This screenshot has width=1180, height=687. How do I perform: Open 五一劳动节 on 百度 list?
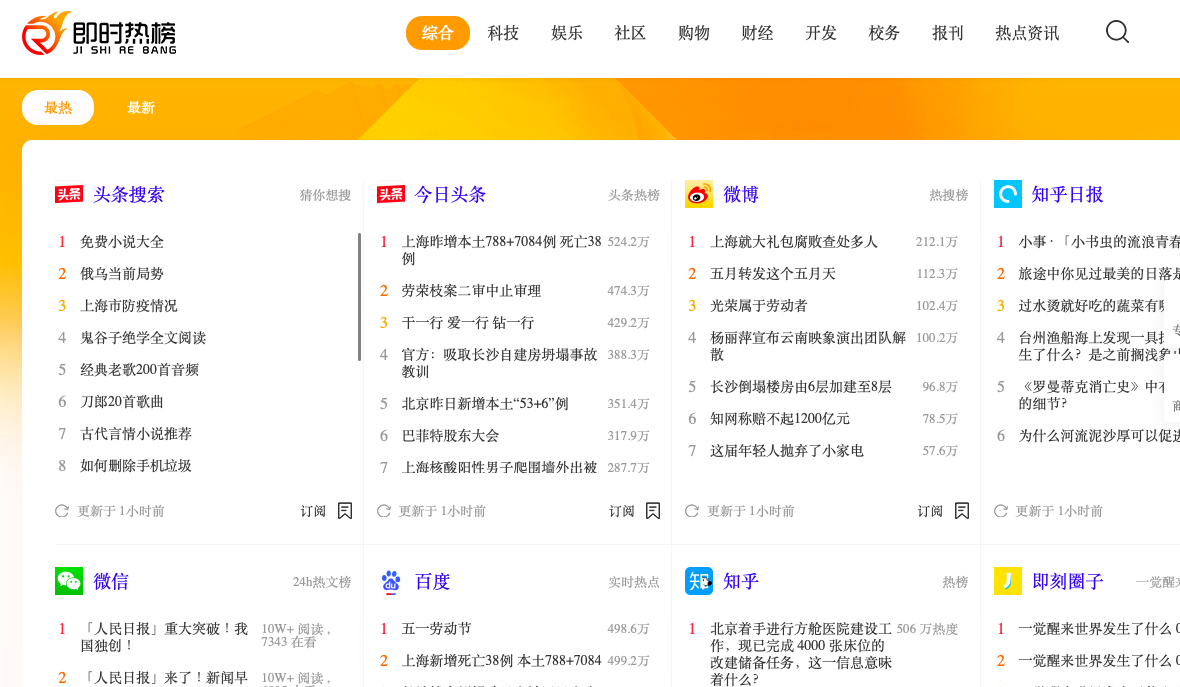click(x=436, y=628)
